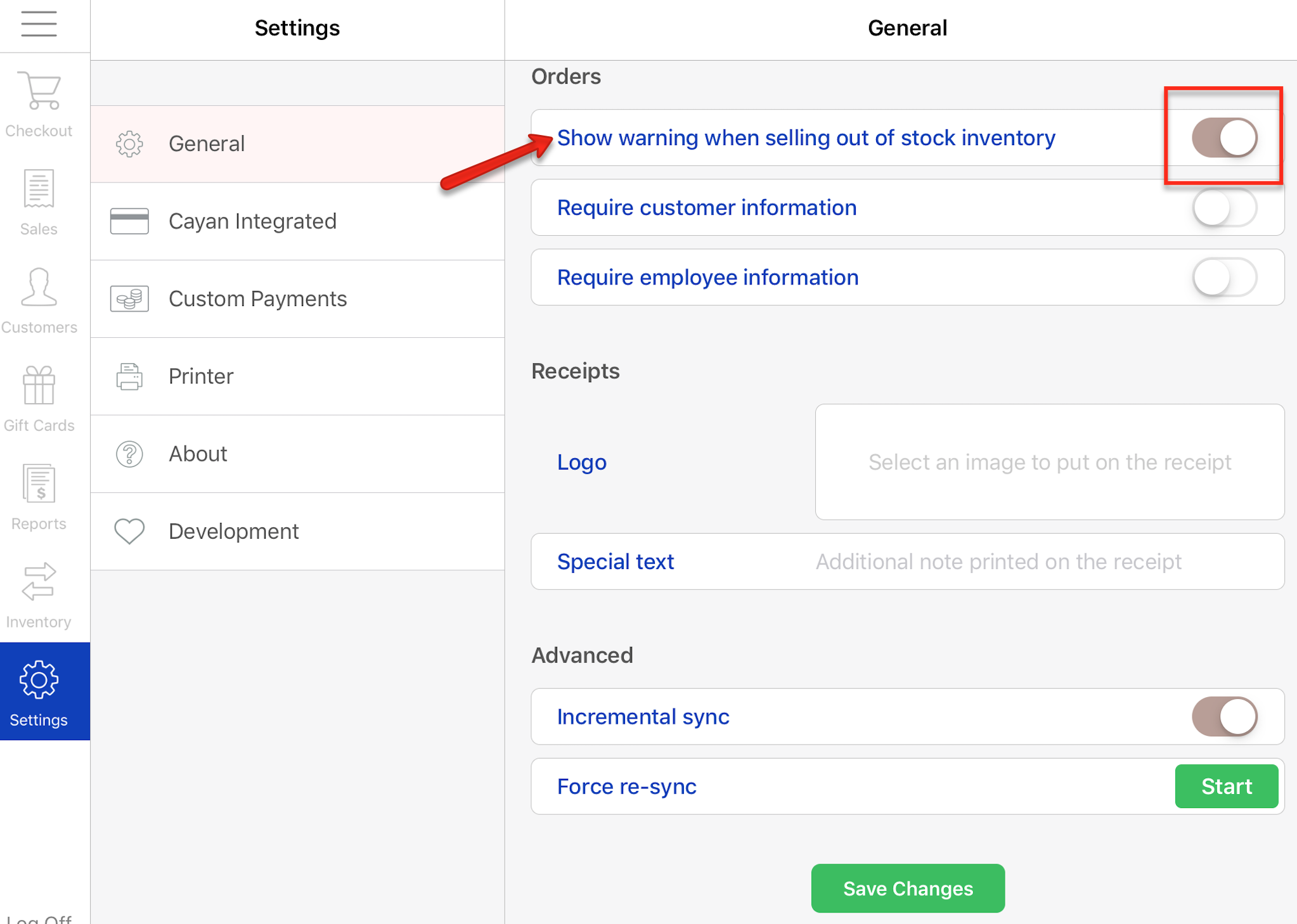The height and width of the screenshot is (924, 1297).
Task: Start Force re-sync
Action: pyautogui.click(x=1227, y=786)
